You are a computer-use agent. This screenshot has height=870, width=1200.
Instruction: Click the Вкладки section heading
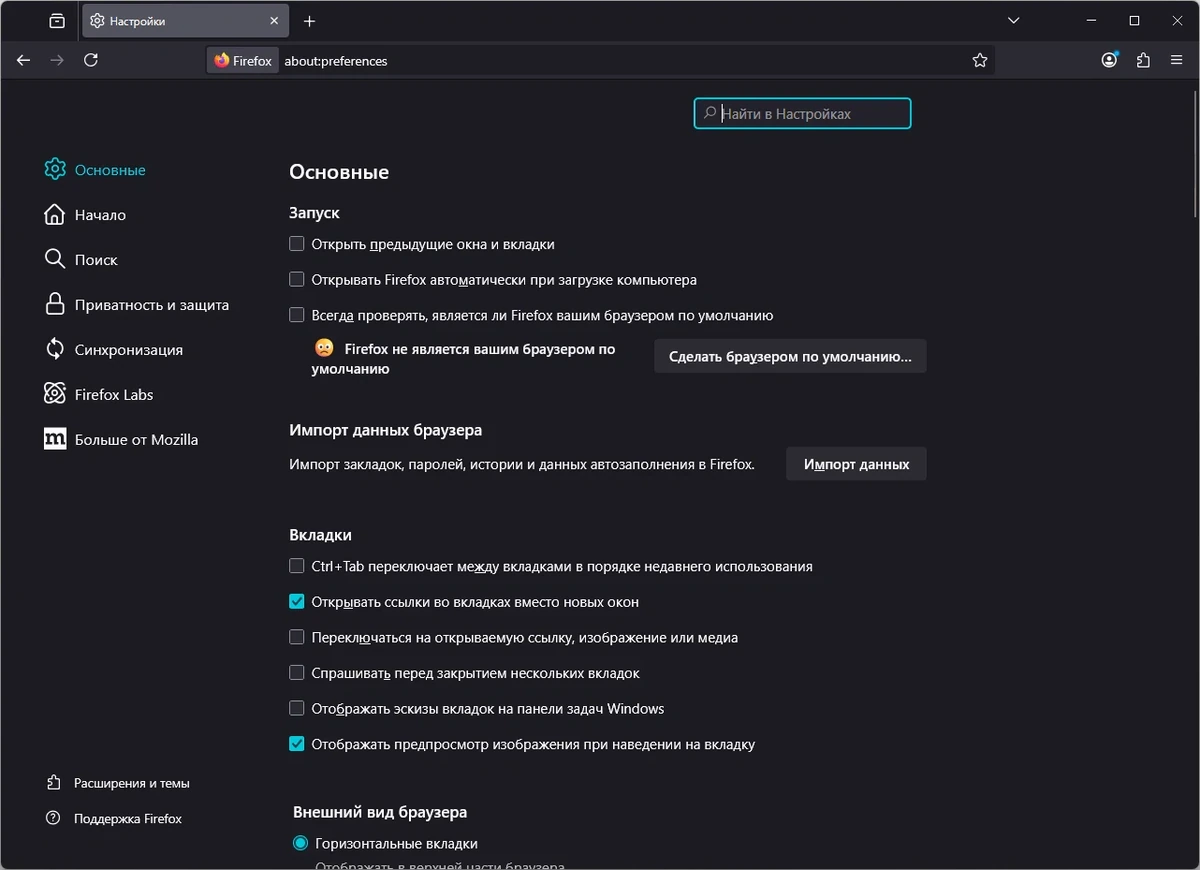pos(320,535)
